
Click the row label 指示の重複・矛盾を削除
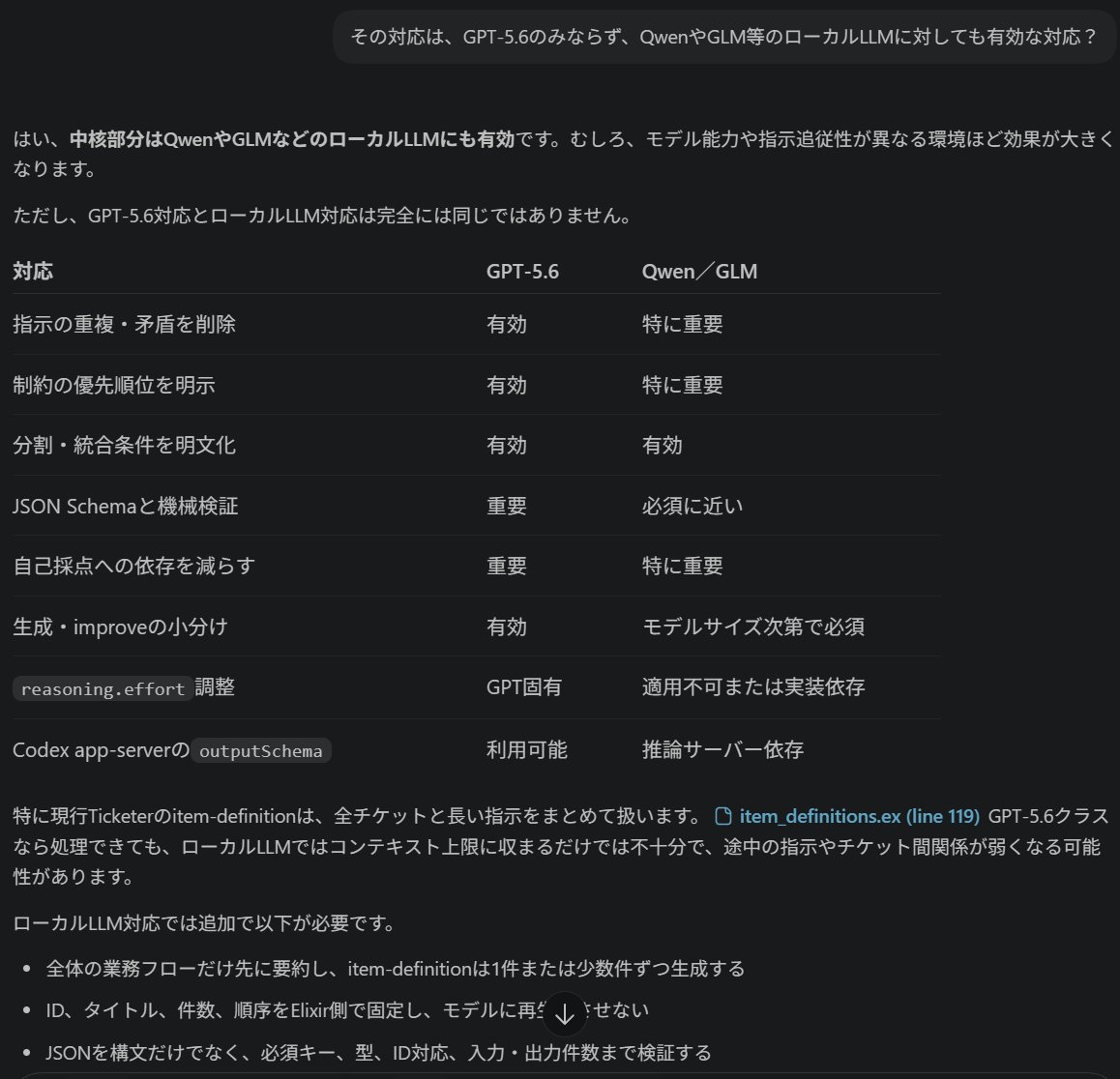pyautogui.click(x=125, y=324)
